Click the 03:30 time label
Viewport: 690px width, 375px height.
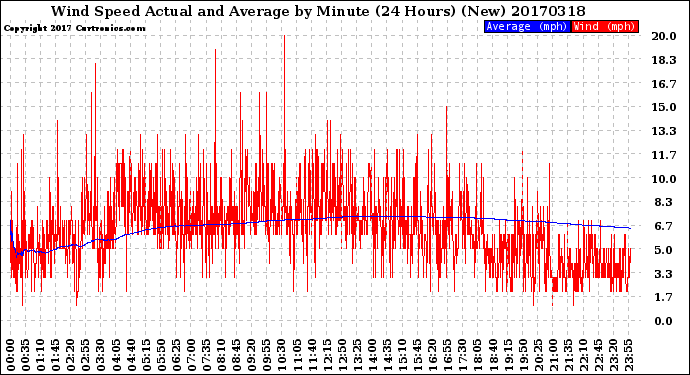101,355
